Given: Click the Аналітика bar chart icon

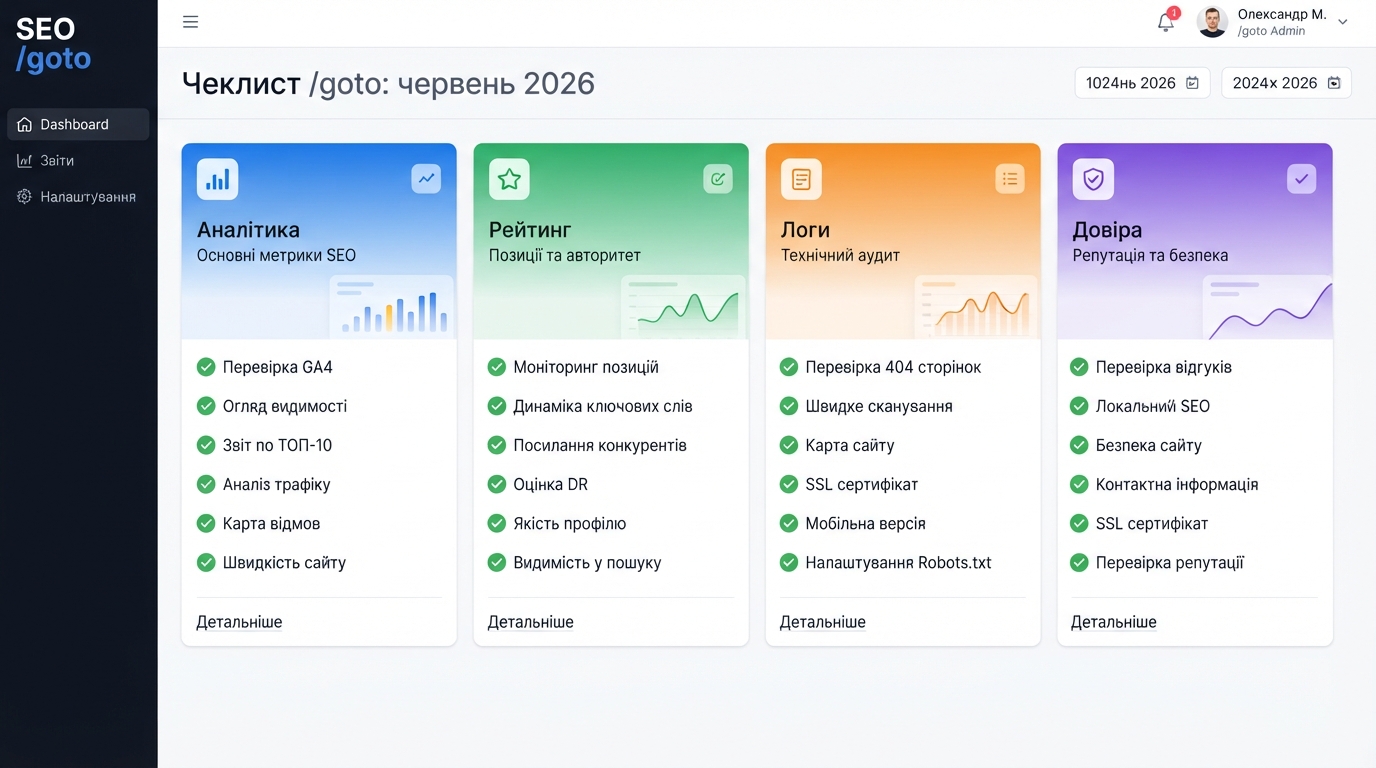Looking at the screenshot, I should tap(217, 179).
